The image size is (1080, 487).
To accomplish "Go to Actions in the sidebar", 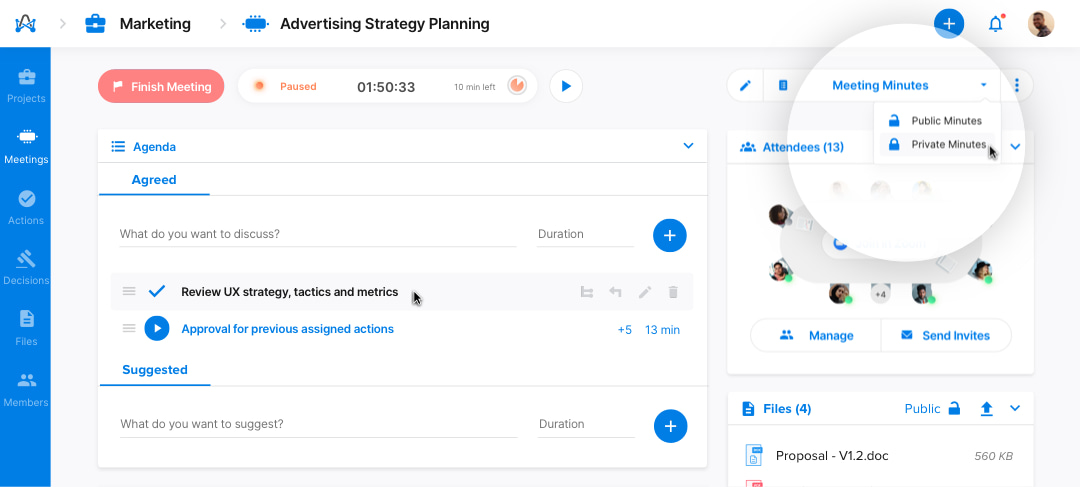I will tap(26, 208).
